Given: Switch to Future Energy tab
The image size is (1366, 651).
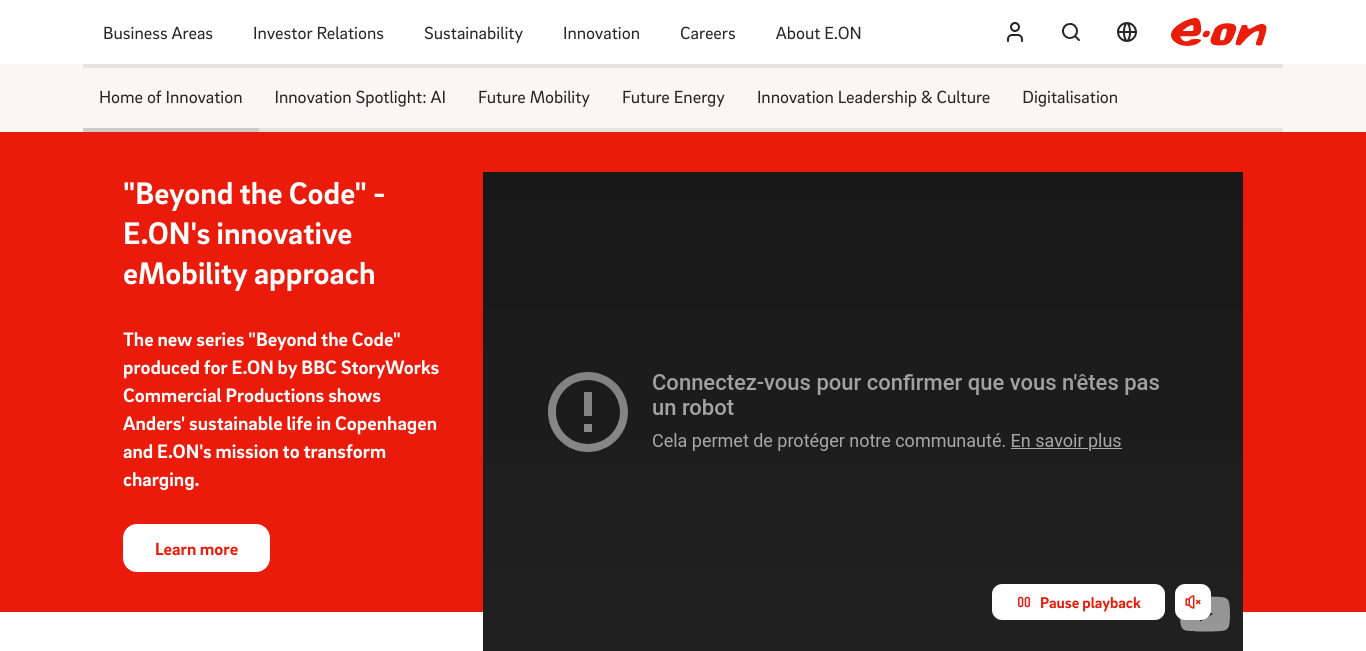Looking at the screenshot, I should point(673,97).
